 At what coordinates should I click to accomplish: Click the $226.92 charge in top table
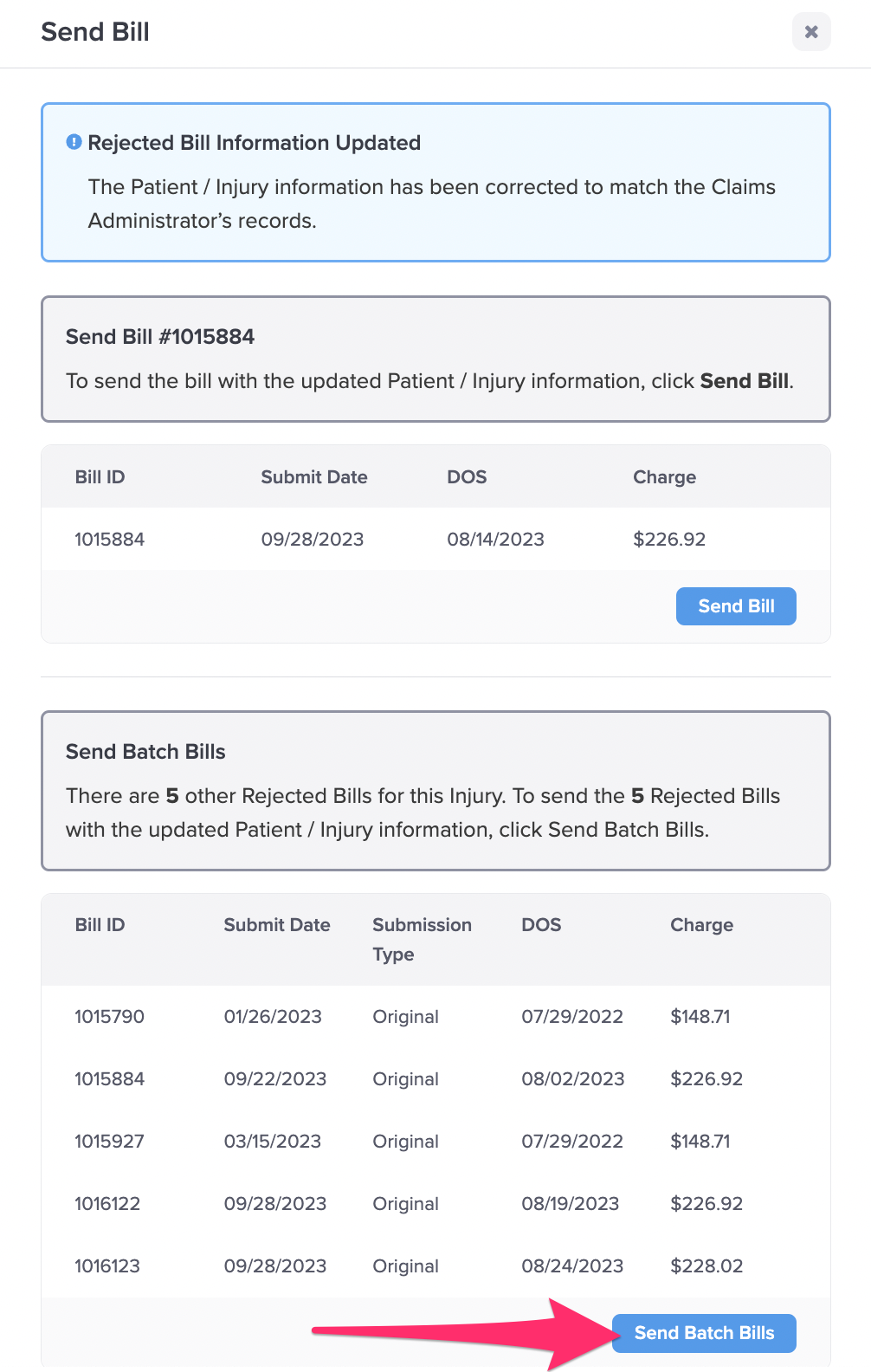[668, 539]
